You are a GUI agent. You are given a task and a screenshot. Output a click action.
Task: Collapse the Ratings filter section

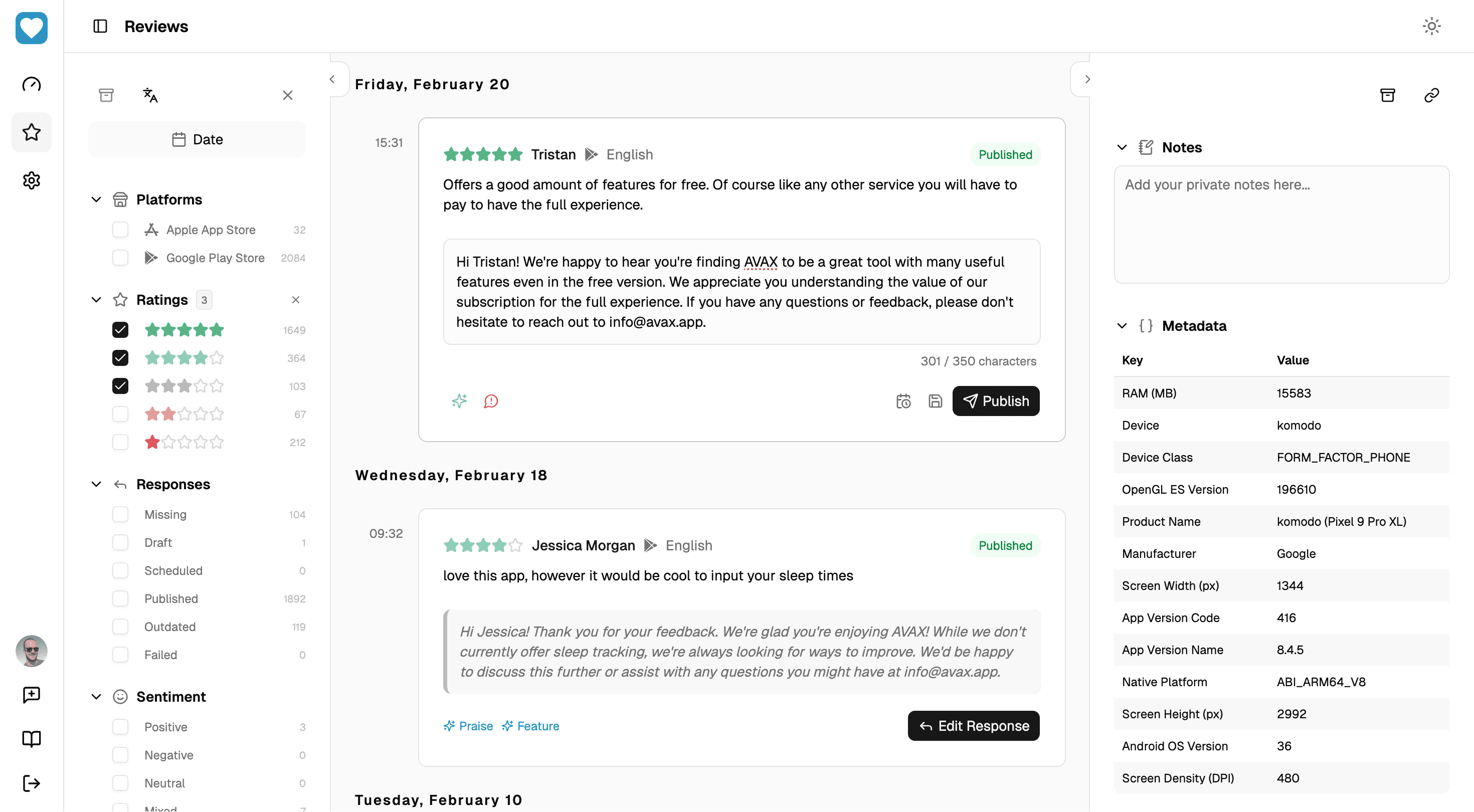tap(96, 299)
